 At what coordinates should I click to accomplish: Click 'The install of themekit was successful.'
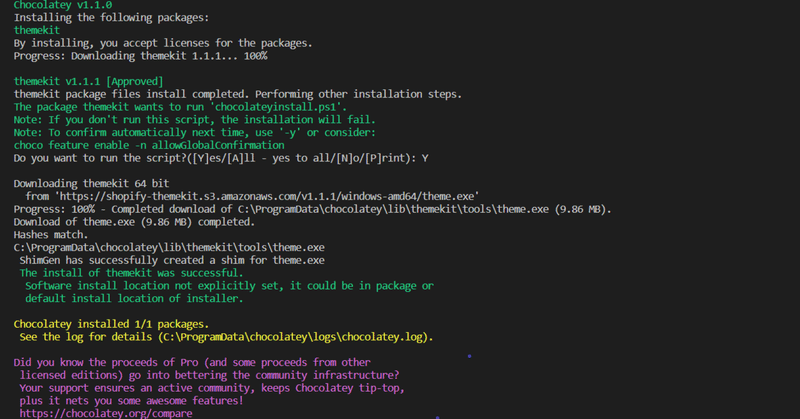pos(132,273)
